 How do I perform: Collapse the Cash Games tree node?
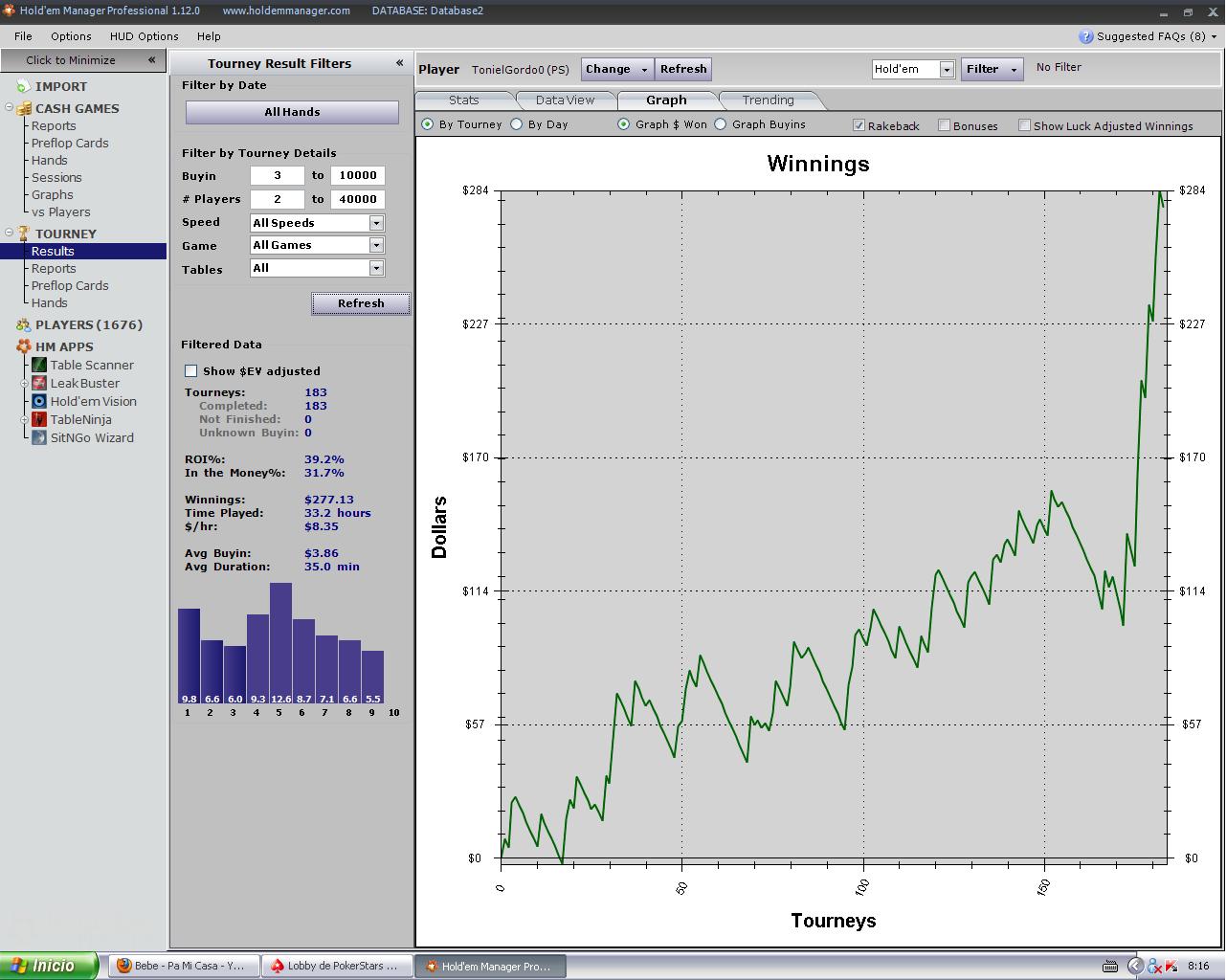tap(9, 107)
